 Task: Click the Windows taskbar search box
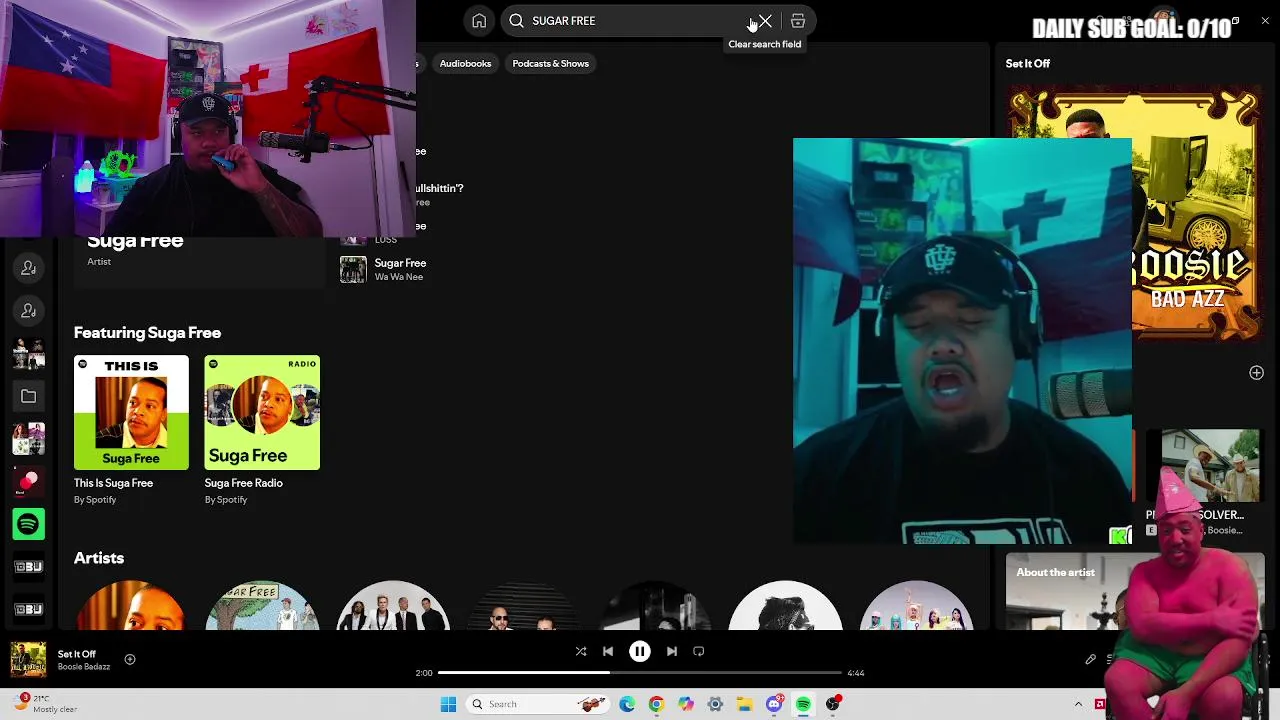(538, 704)
